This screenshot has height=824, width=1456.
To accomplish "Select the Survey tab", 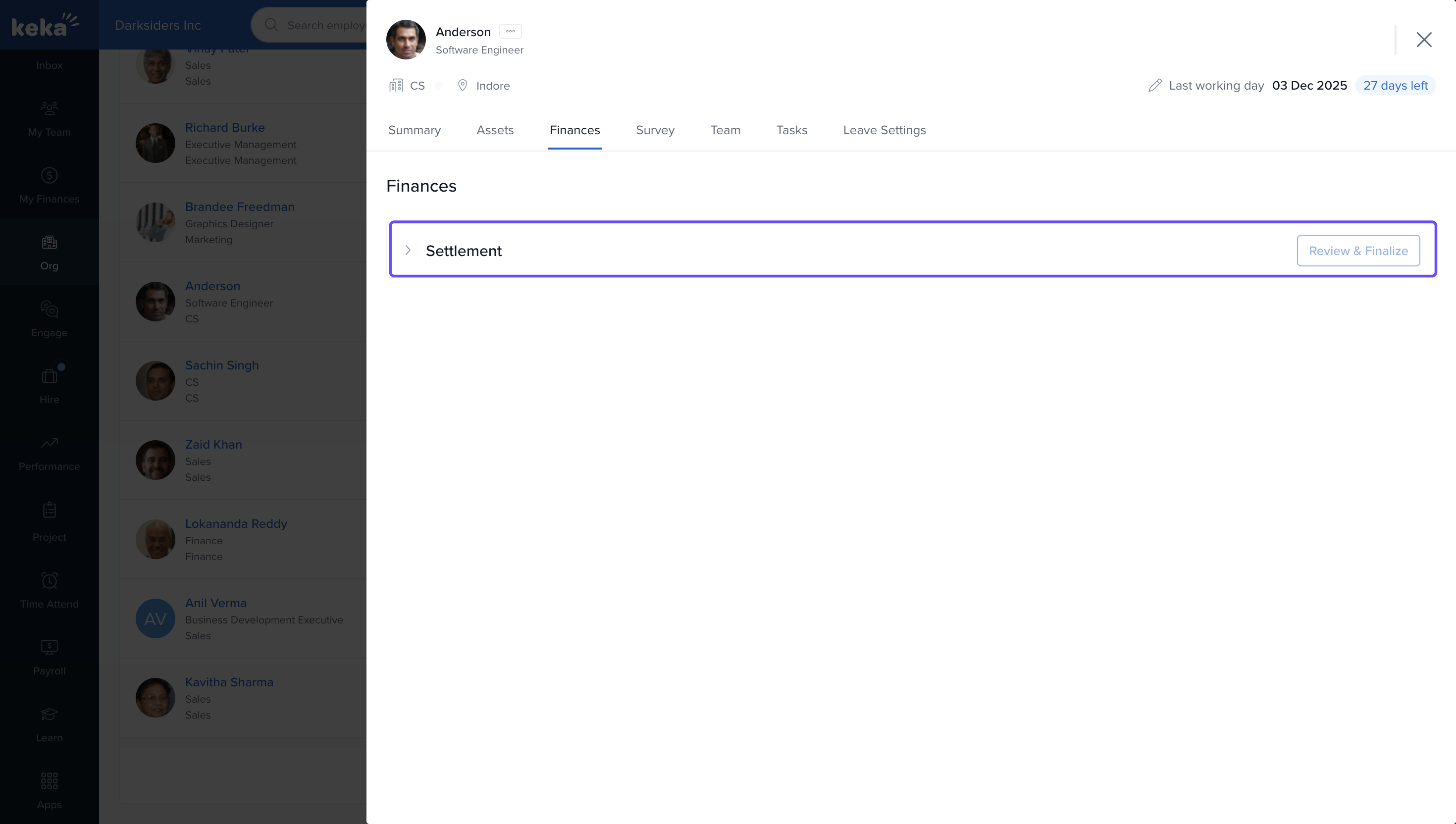I will pos(655,130).
